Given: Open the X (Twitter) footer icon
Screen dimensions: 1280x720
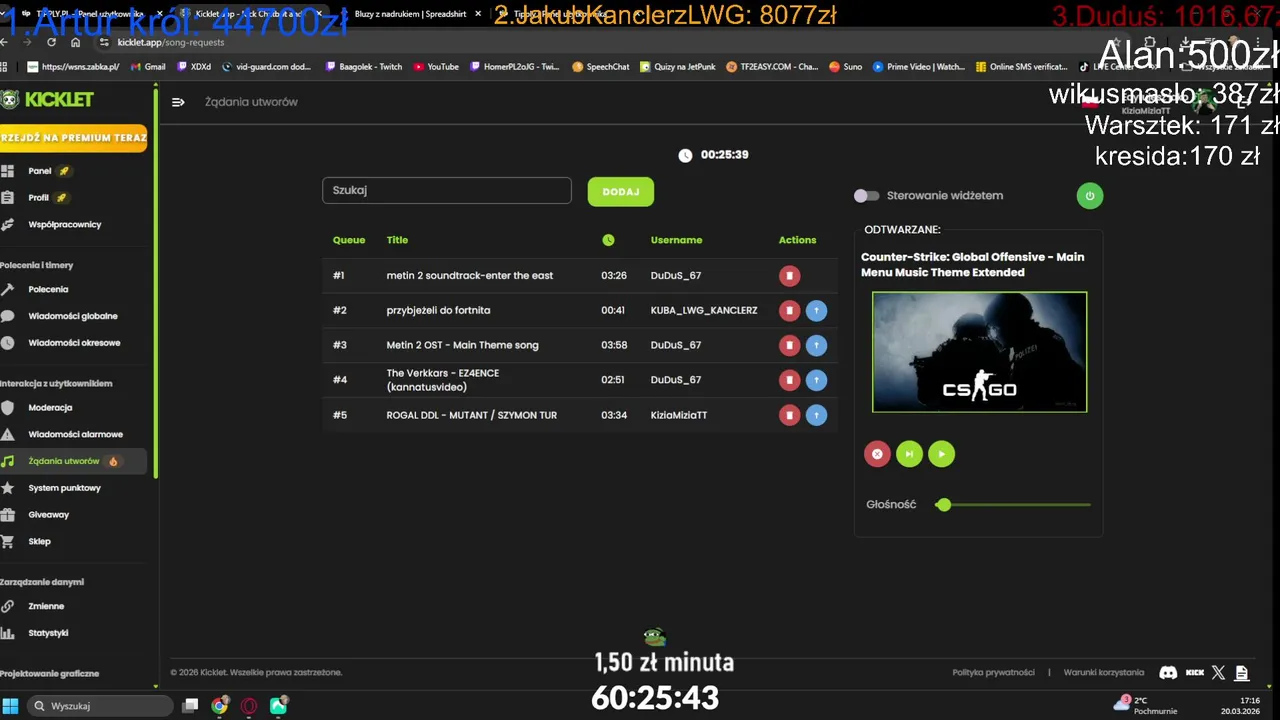Looking at the screenshot, I should (1218, 673).
